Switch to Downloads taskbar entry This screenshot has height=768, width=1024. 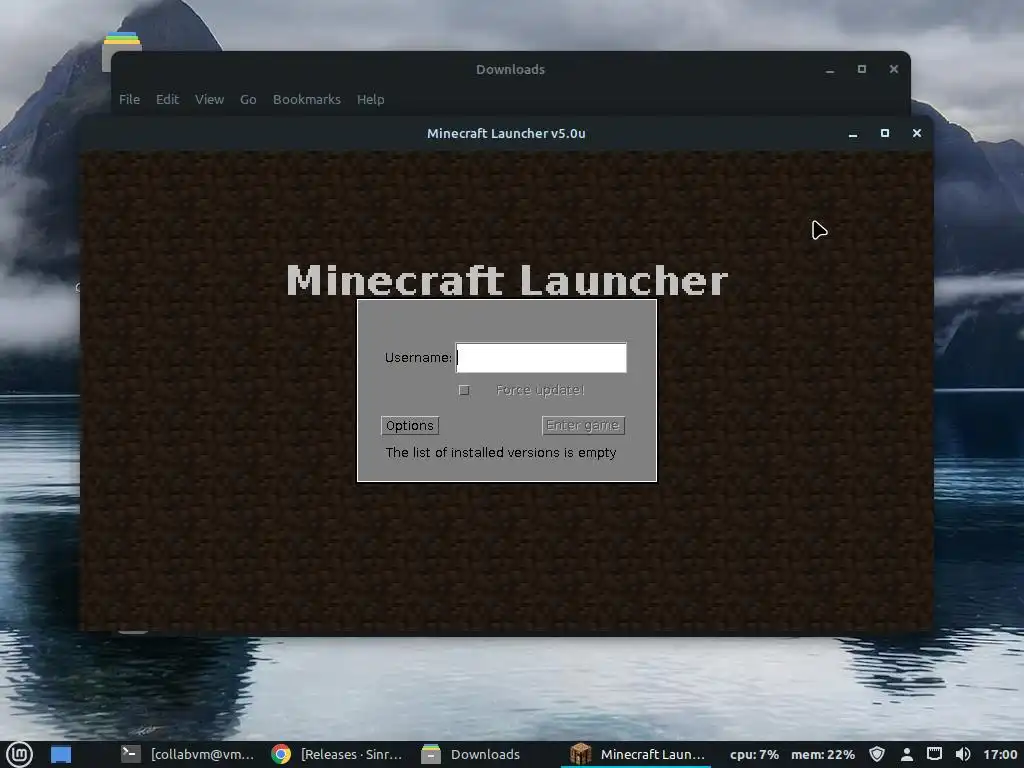(x=471, y=754)
